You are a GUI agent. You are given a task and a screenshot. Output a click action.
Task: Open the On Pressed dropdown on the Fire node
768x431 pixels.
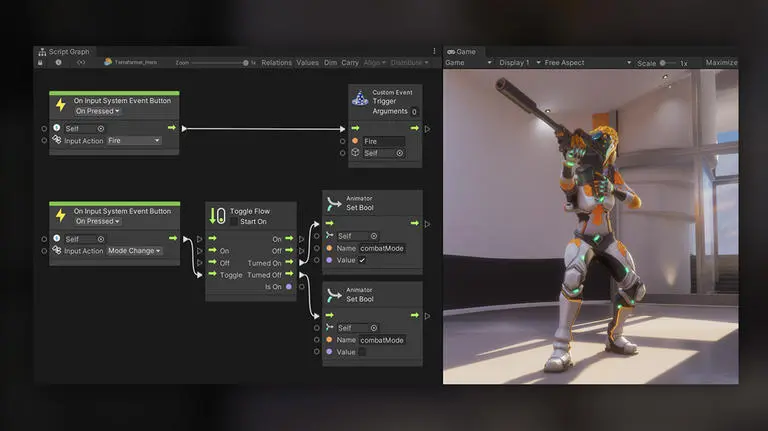(97, 111)
